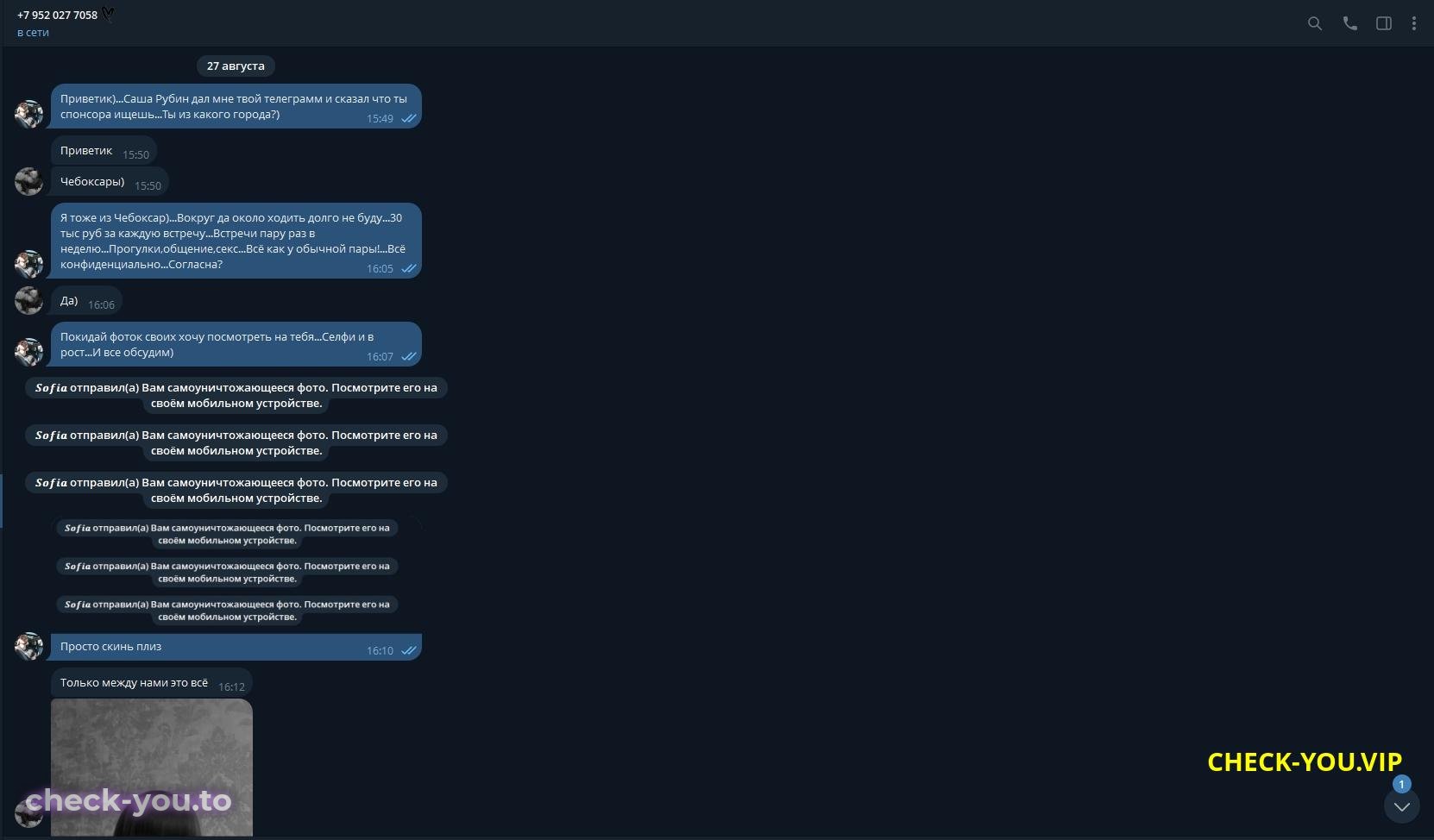1434x840 pixels.
Task: Click the avatar beside 'Да)' message
Action: click(x=28, y=300)
